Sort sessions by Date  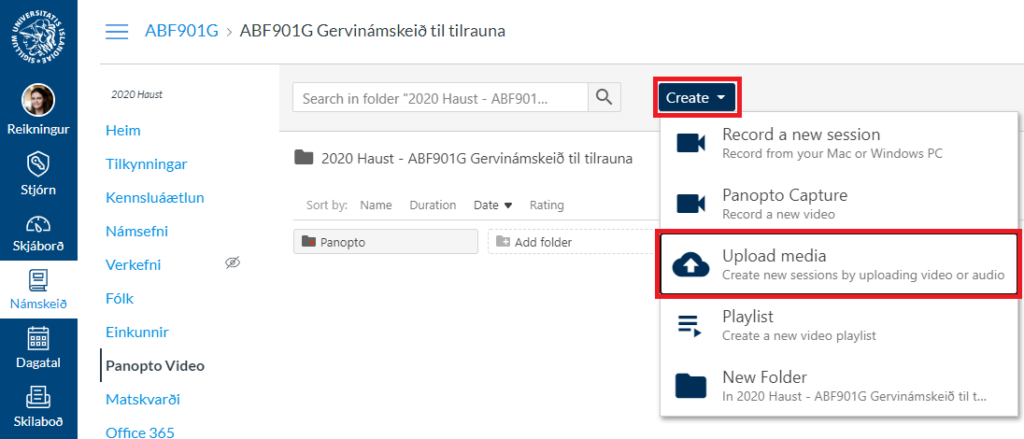tap(486, 205)
